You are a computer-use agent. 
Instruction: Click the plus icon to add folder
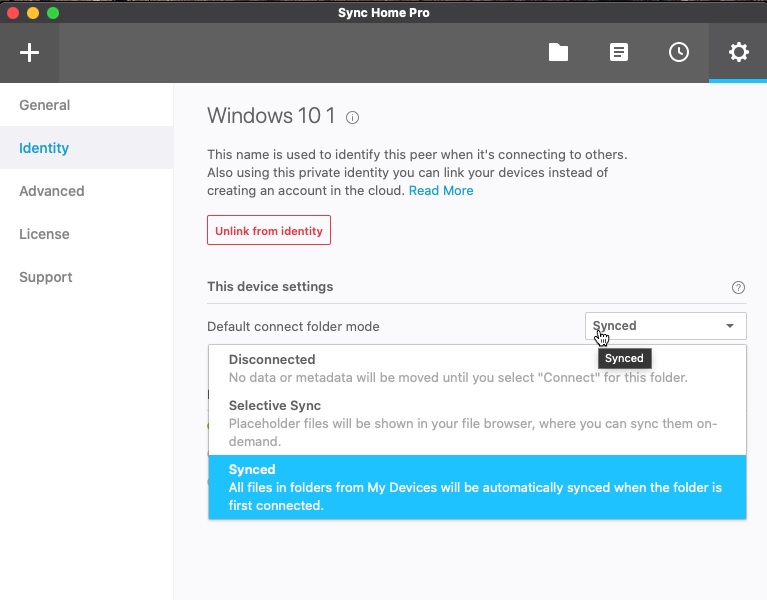[29, 52]
